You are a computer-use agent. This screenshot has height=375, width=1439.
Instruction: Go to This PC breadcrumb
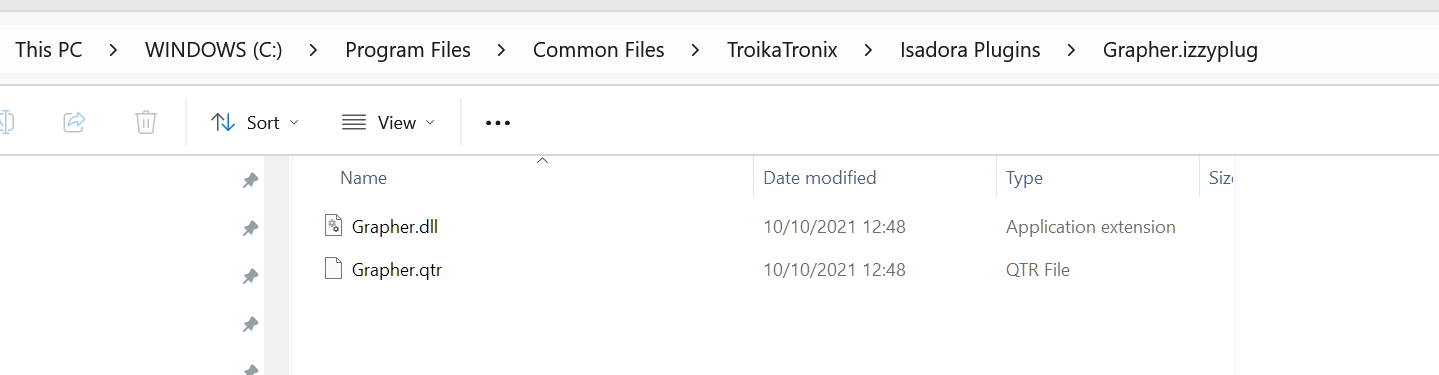(x=49, y=50)
